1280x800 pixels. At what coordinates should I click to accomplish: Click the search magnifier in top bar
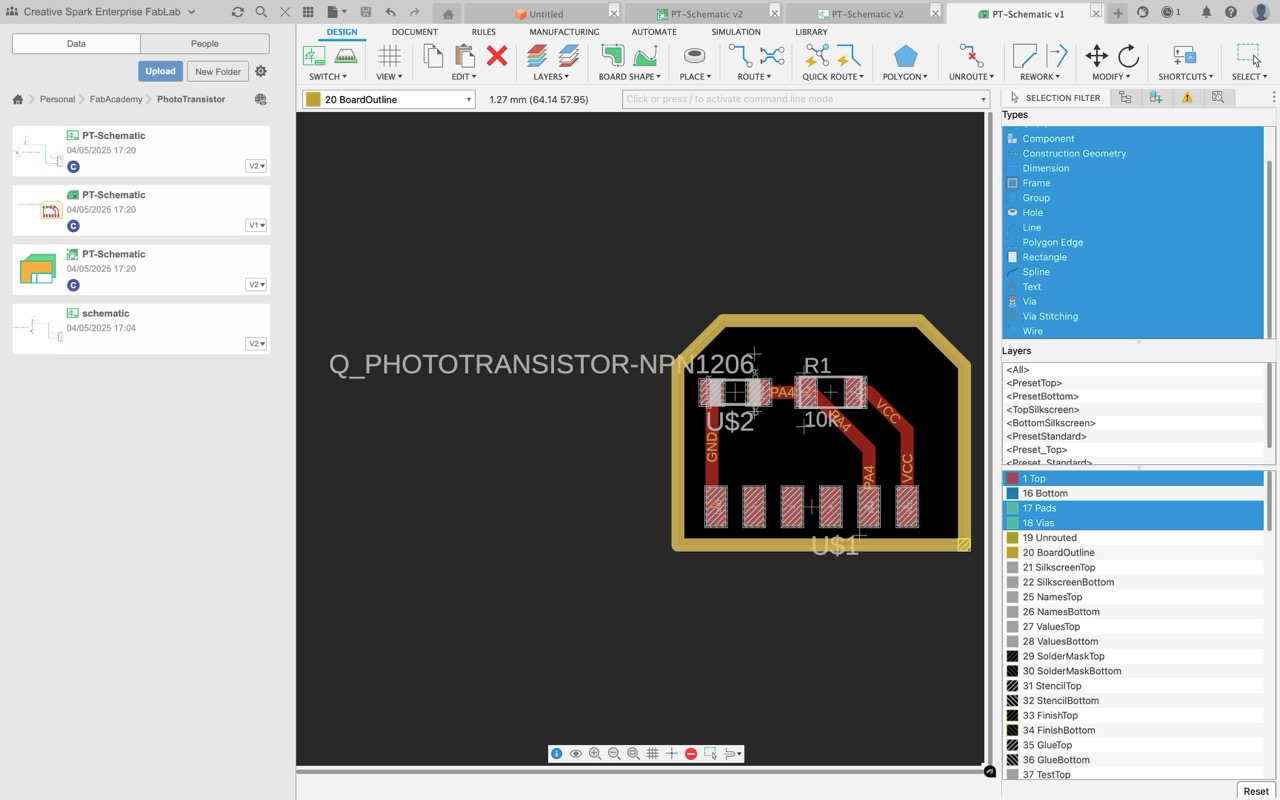(261, 12)
